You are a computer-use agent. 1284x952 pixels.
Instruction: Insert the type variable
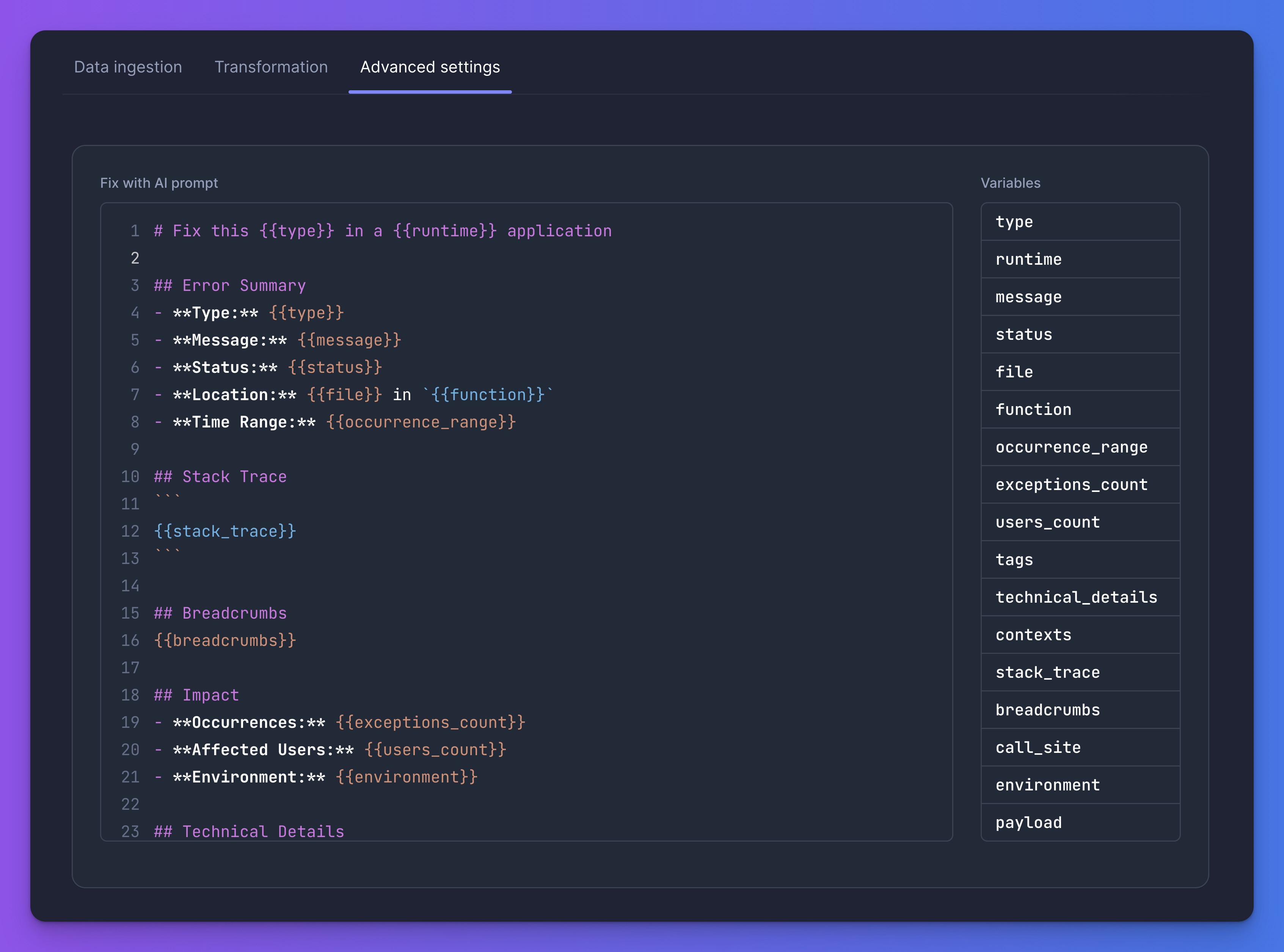(x=1080, y=222)
